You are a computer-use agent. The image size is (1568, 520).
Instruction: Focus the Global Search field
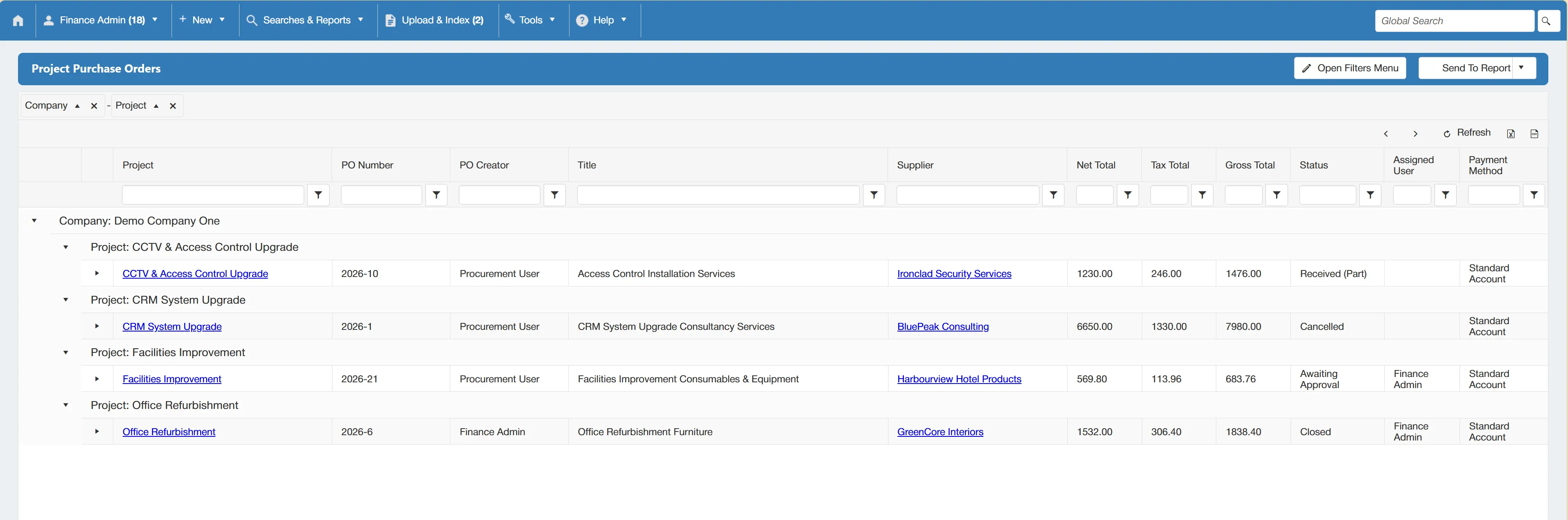(1454, 21)
